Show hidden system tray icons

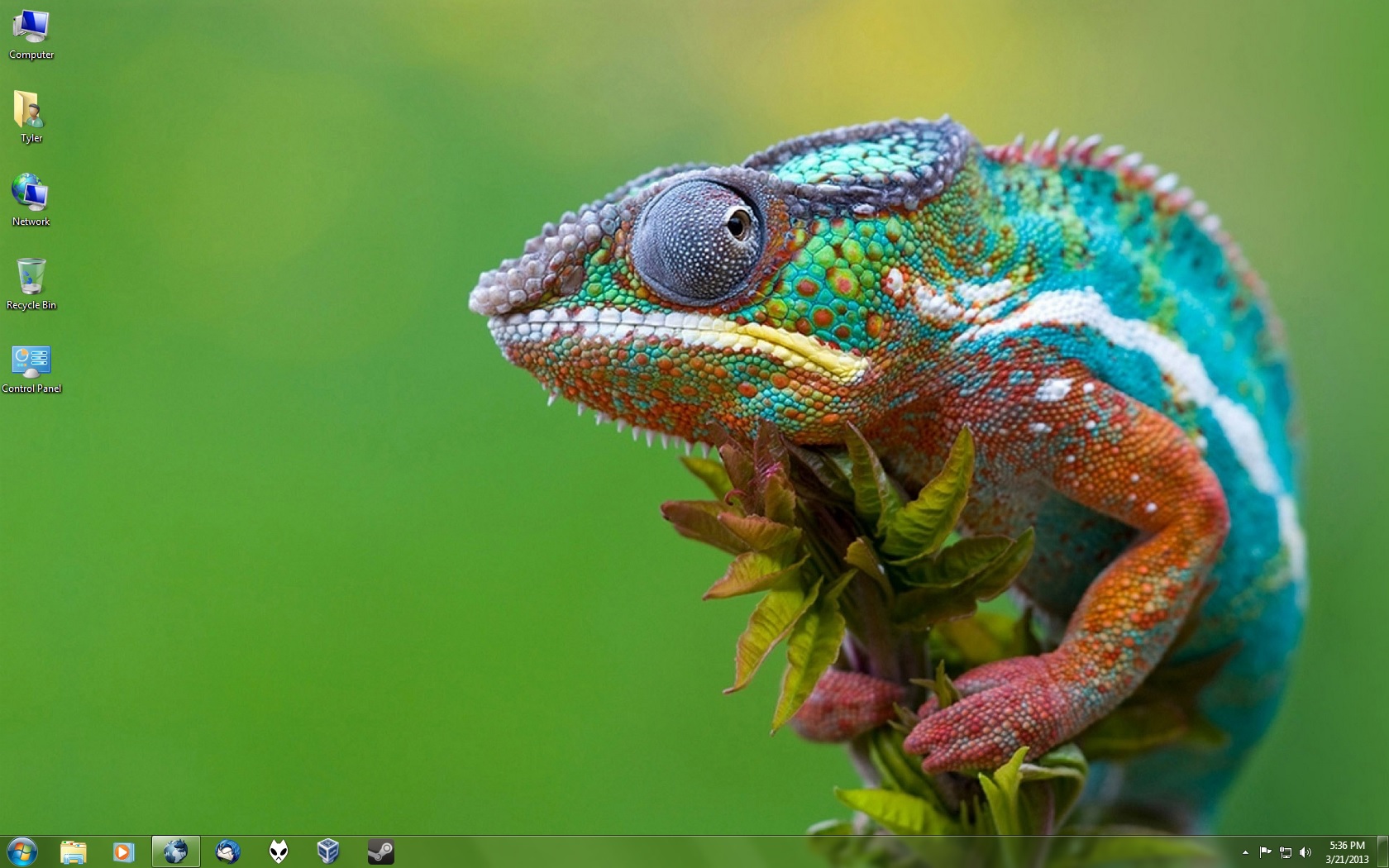1245,852
